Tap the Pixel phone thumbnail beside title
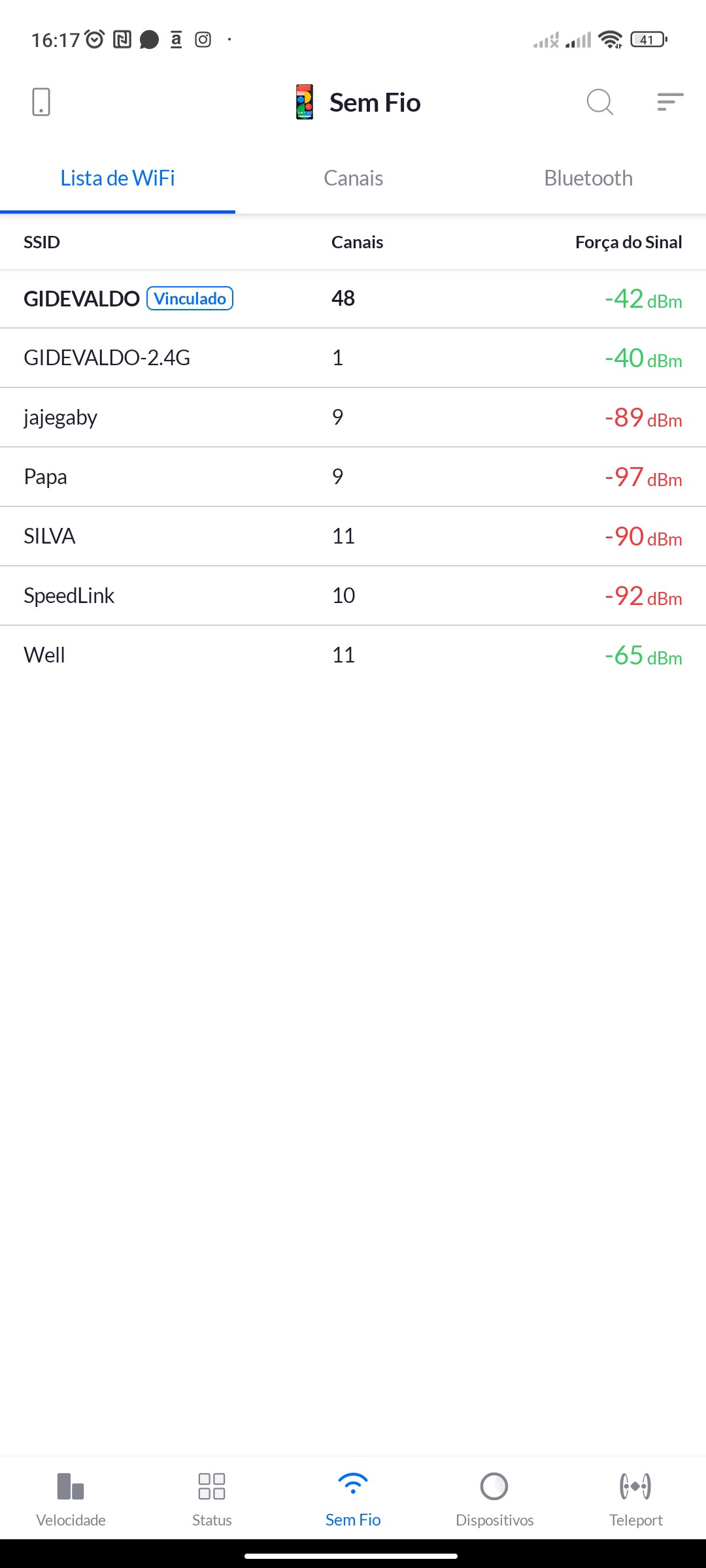Viewport: 706px width, 1568px height. [305, 102]
